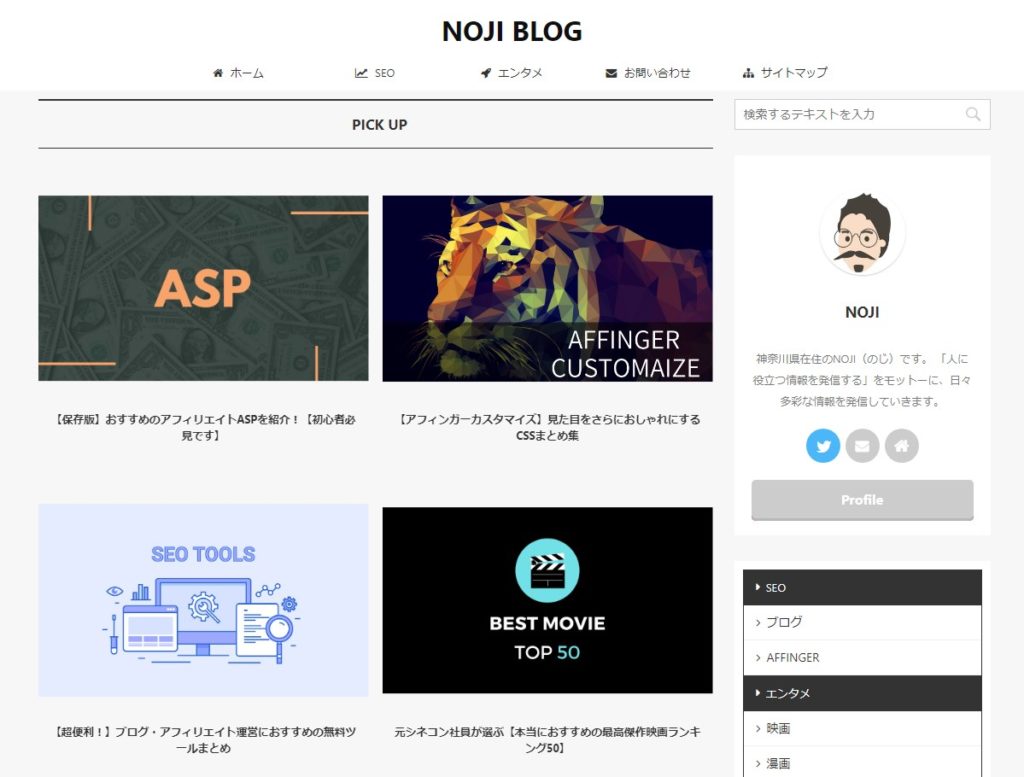Screen dimensions: 1024x777
Task: Click NOJI avatar profile picture
Action: click(x=862, y=234)
